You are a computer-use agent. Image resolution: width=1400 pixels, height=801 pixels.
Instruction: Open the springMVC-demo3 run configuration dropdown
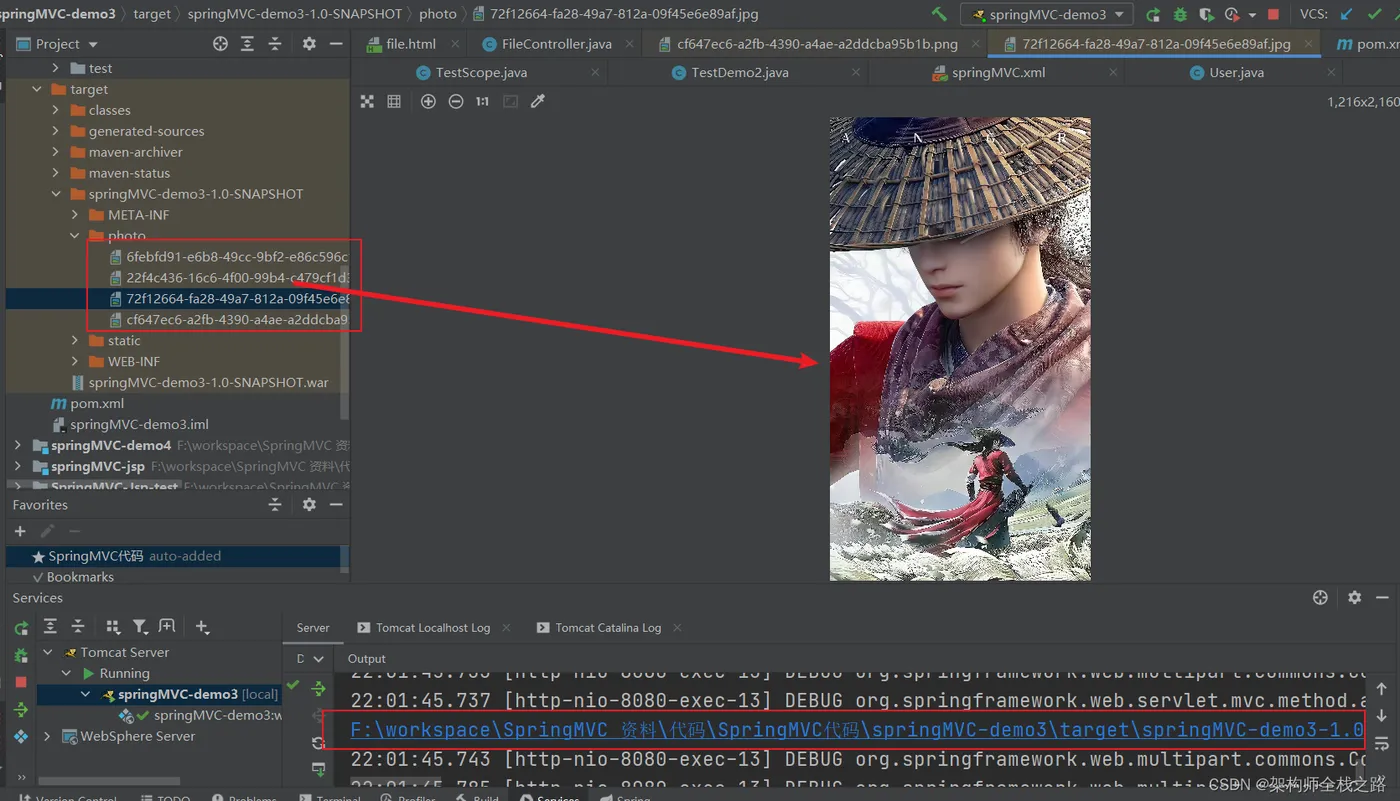[1047, 15]
